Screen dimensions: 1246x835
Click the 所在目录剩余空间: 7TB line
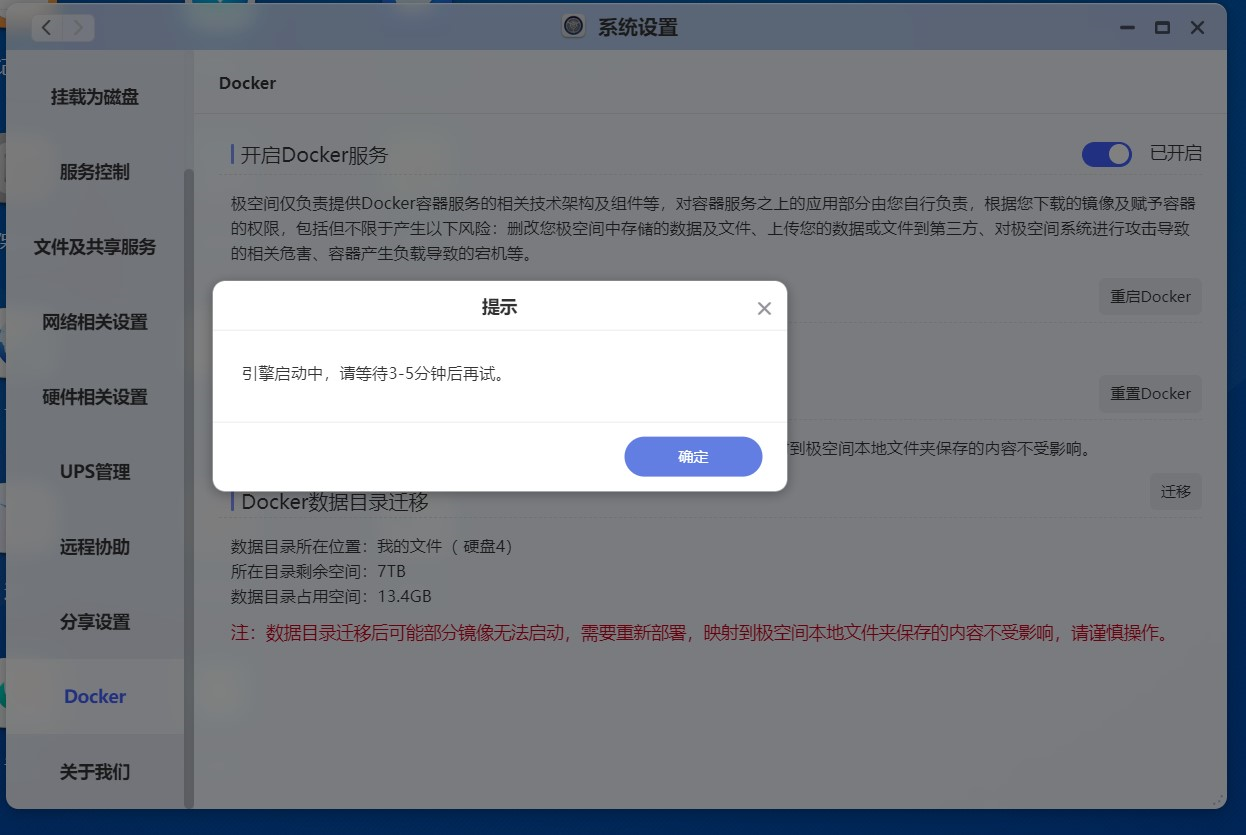pos(318,572)
